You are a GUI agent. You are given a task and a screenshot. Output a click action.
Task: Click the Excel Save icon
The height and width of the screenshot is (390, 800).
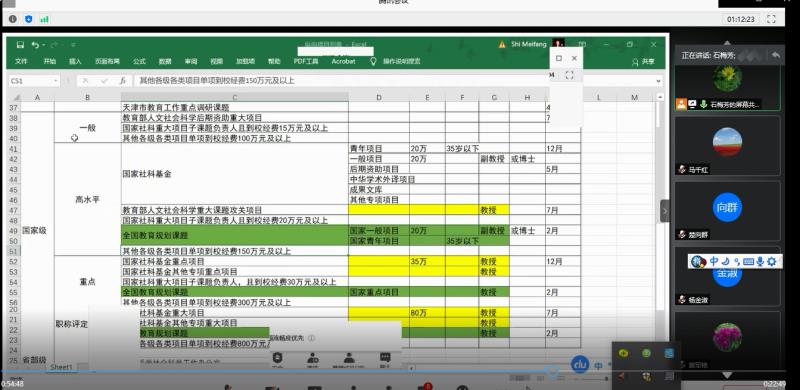20,45
